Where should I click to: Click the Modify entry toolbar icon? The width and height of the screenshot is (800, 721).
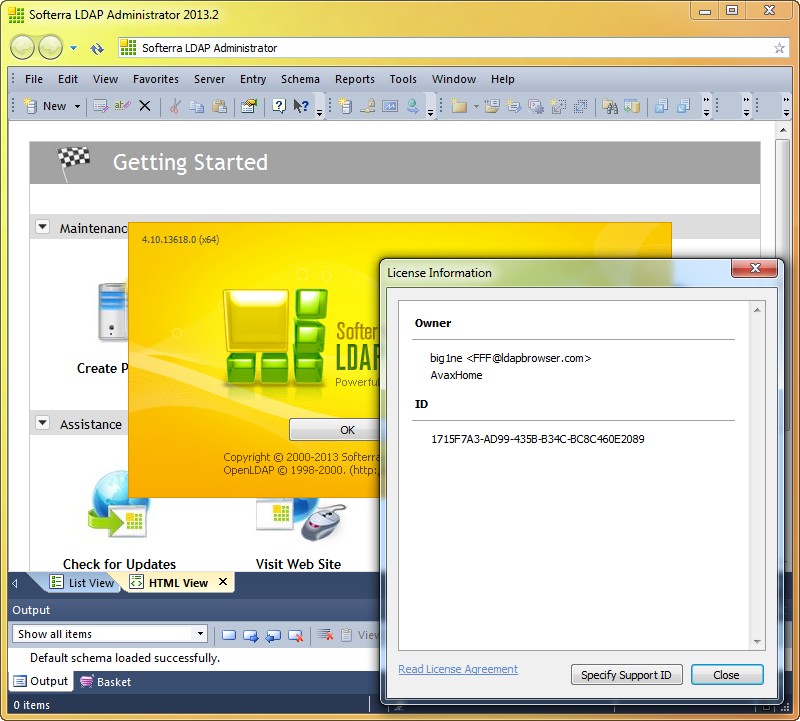tap(101, 106)
